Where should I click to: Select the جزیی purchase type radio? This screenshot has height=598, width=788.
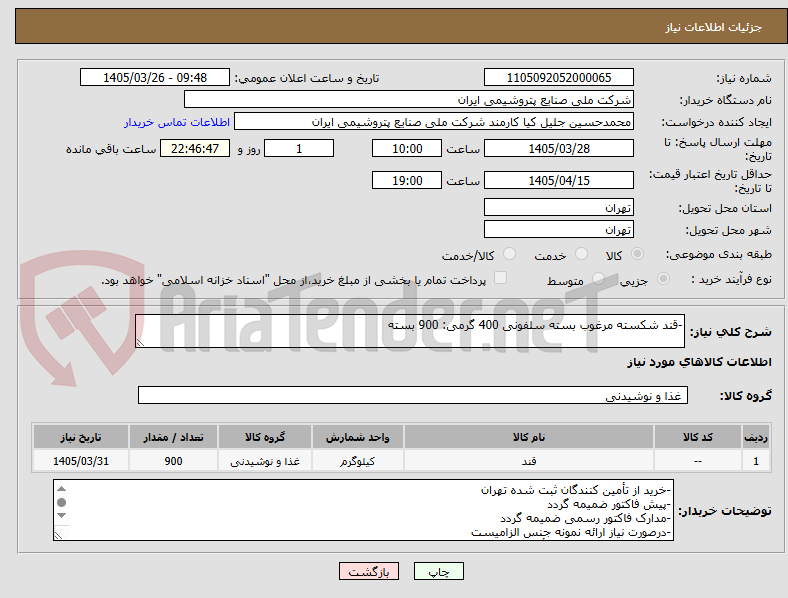[663, 279]
